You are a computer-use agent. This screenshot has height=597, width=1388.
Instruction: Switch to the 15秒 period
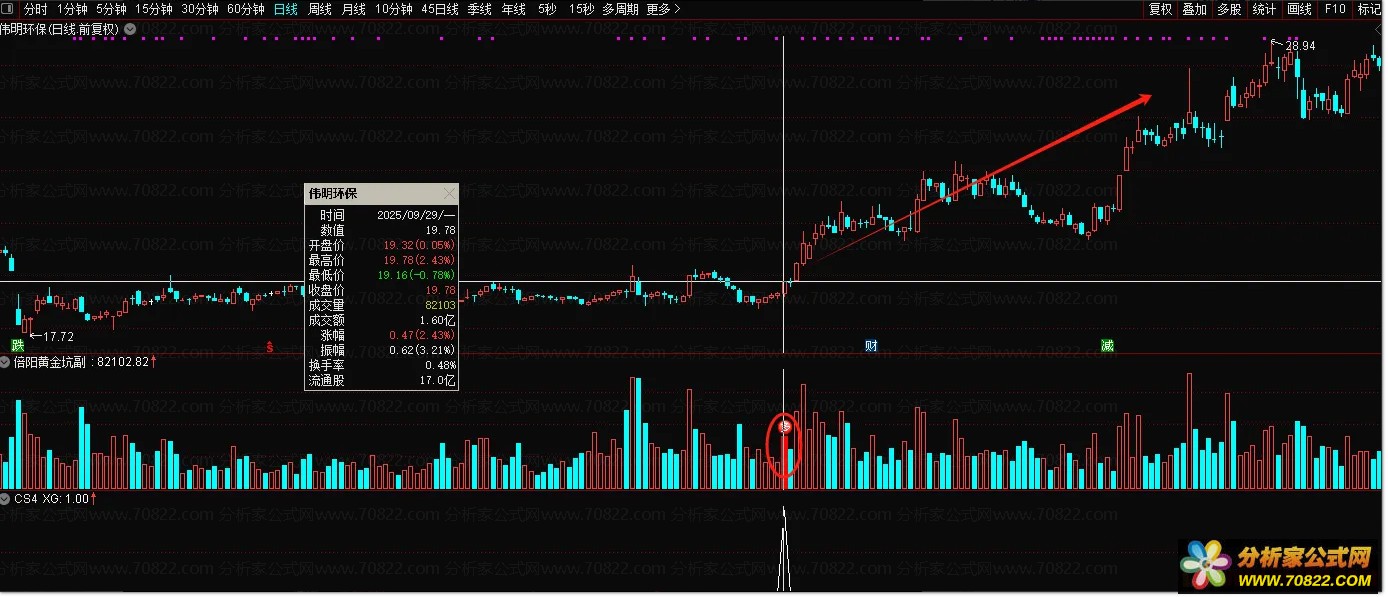581,9
